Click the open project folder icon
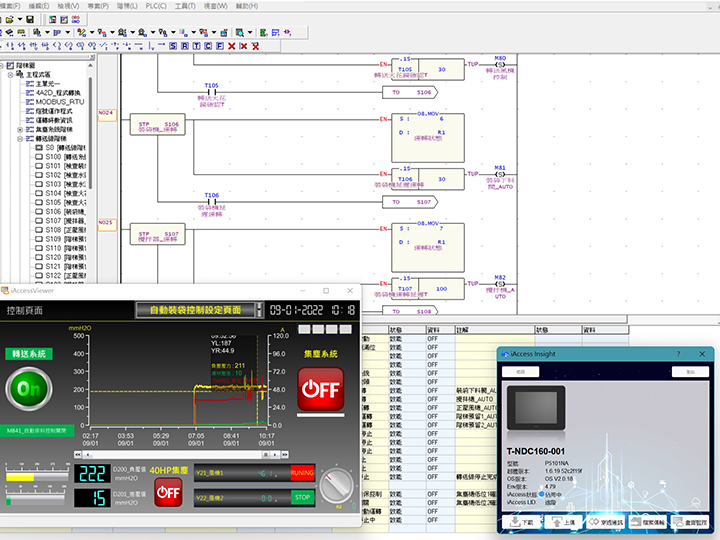This screenshot has height=540, width=720. [9, 19]
